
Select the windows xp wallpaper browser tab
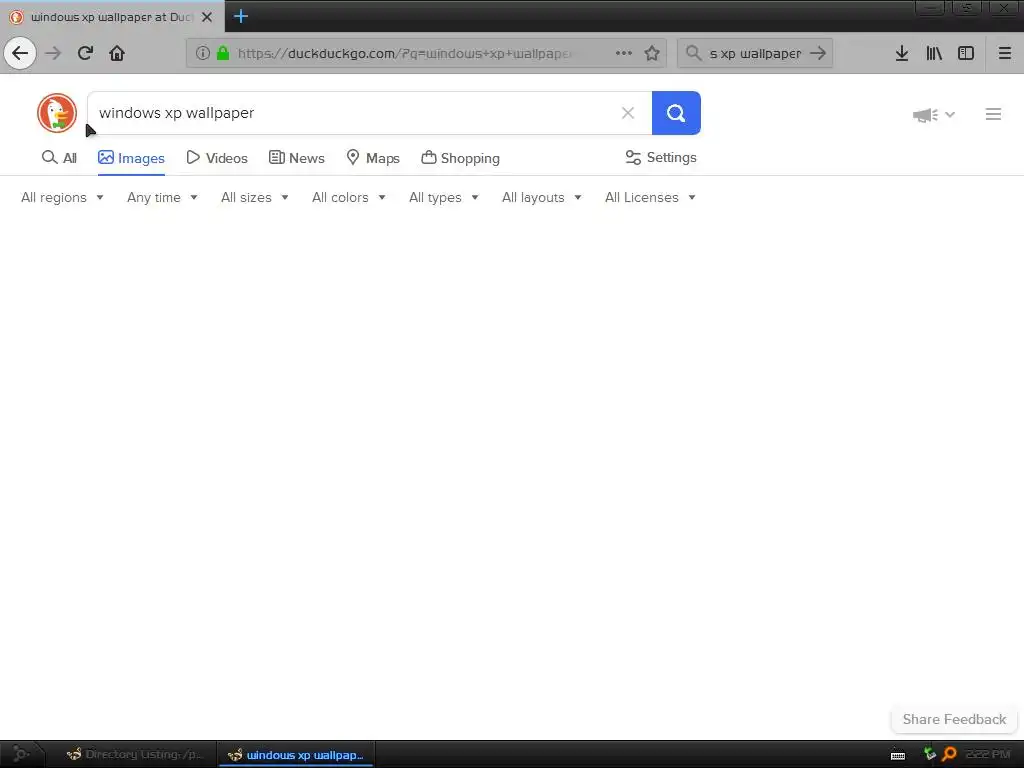point(112,17)
